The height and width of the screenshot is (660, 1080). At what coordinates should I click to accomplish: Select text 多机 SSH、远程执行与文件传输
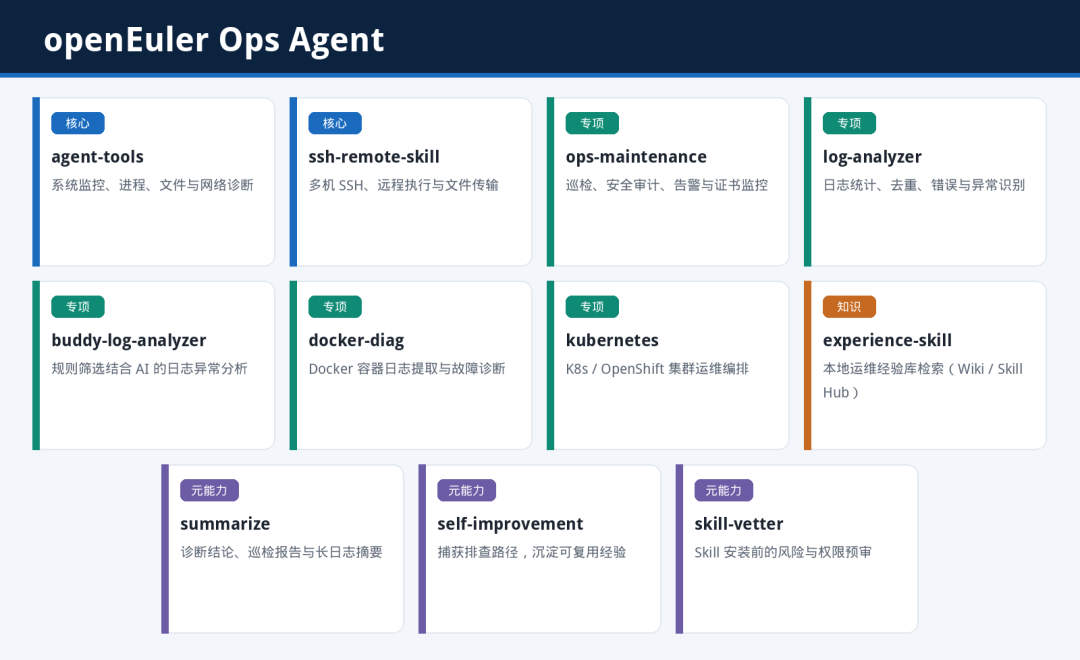point(403,185)
